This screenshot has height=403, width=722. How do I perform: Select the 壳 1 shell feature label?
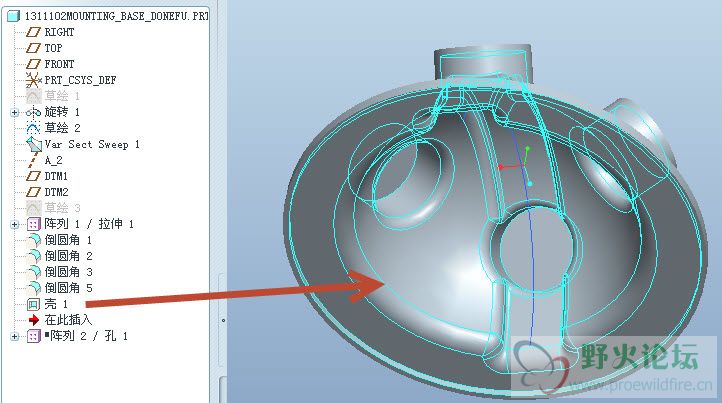point(56,304)
